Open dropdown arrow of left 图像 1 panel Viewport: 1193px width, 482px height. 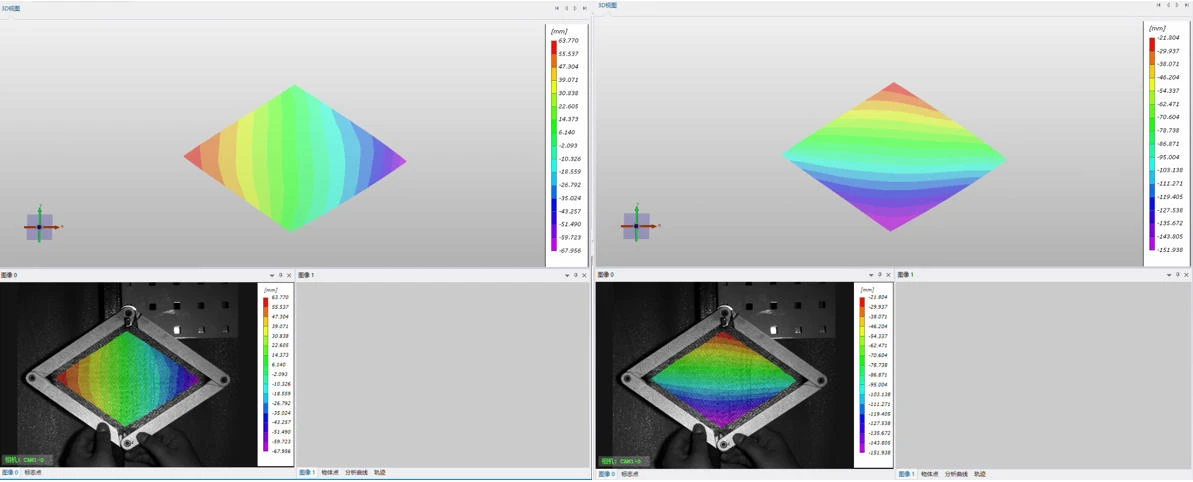pos(567,275)
